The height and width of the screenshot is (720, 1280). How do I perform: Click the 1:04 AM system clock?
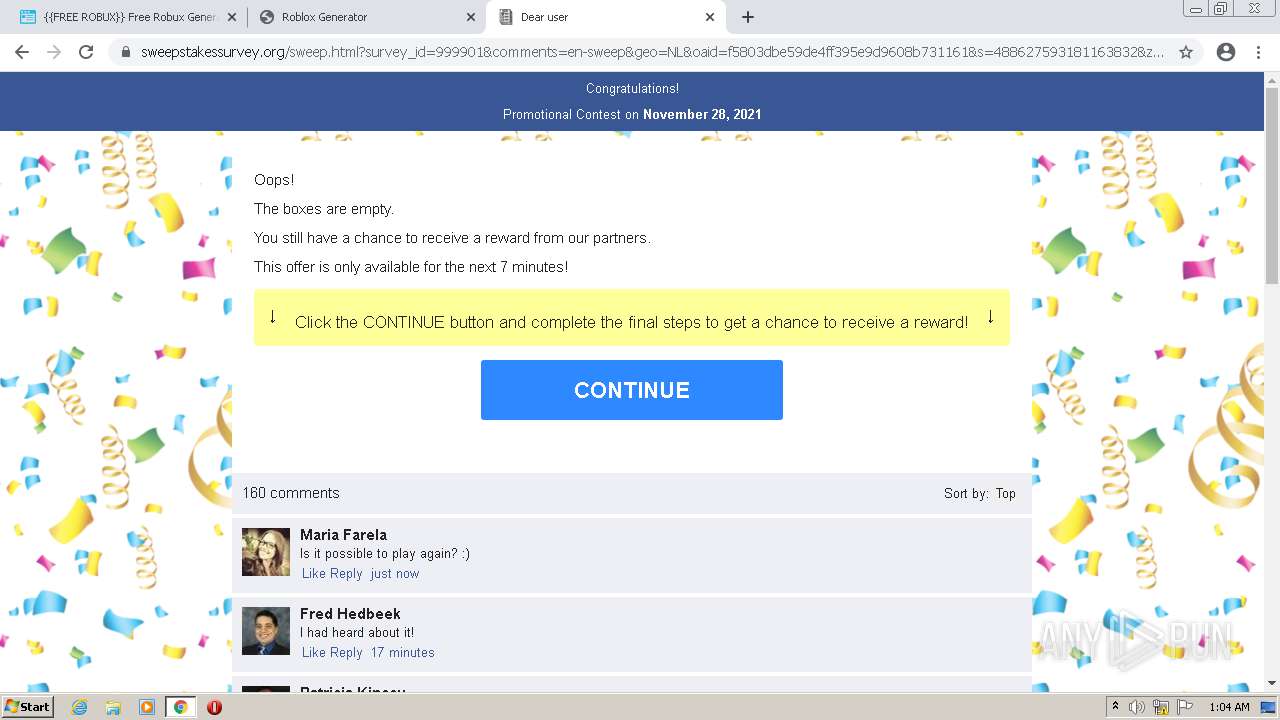point(1229,707)
